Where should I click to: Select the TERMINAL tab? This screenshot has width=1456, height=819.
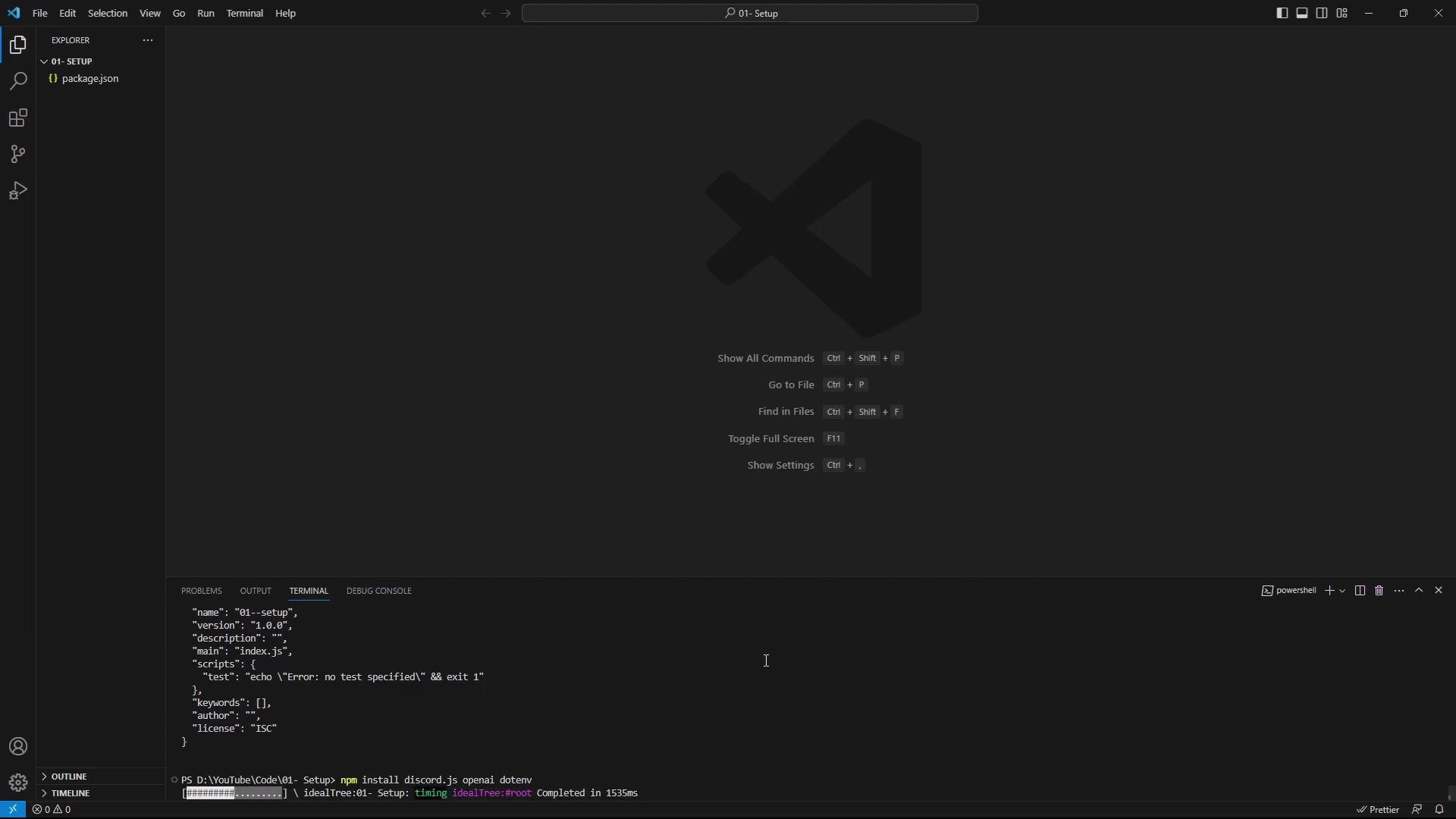[x=309, y=591]
